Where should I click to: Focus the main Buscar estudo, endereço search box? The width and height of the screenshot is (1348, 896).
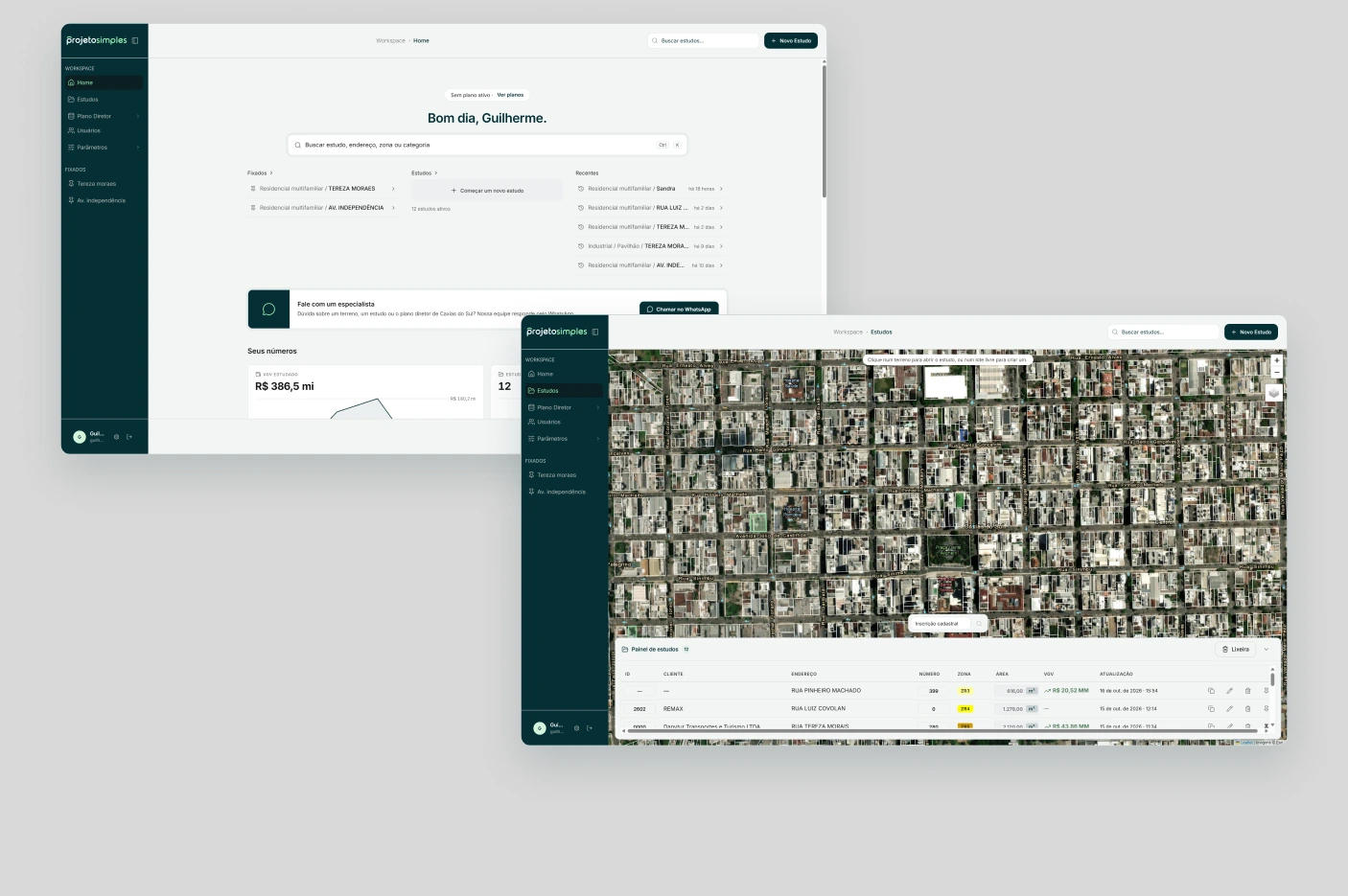pyautogui.click(x=487, y=145)
